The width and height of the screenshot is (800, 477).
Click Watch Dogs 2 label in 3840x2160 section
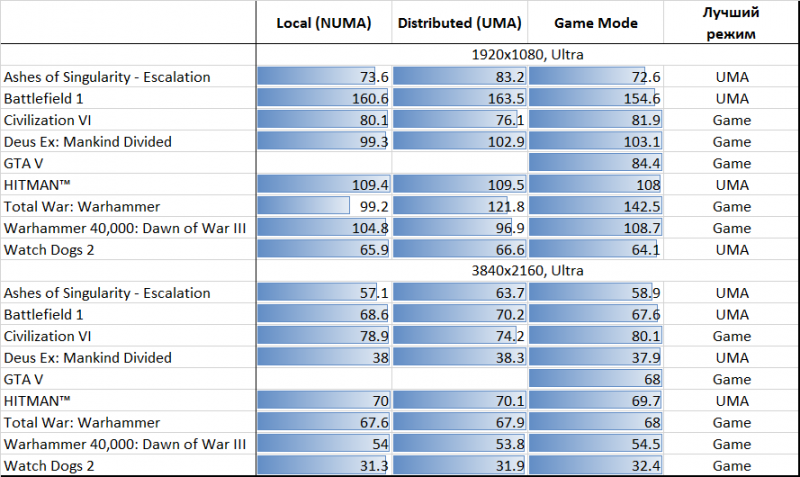49,465
